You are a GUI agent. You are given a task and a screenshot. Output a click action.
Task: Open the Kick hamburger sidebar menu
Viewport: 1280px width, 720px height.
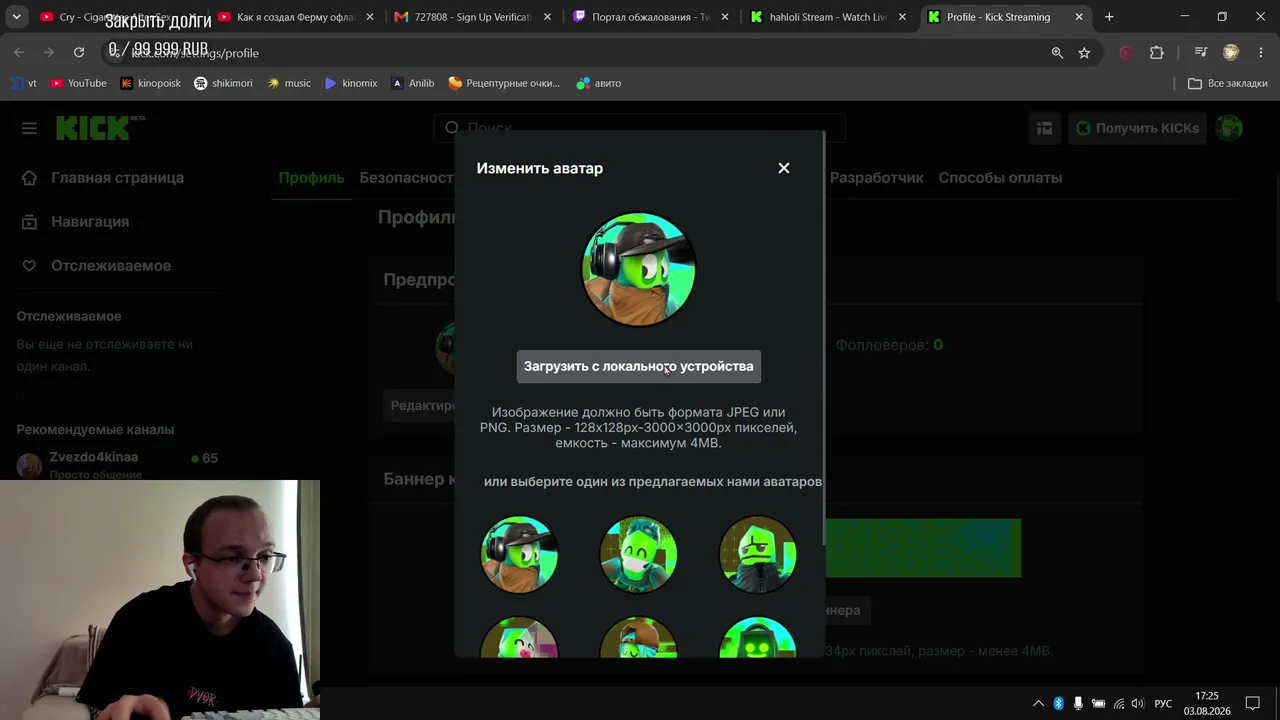pyautogui.click(x=29, y=128)
